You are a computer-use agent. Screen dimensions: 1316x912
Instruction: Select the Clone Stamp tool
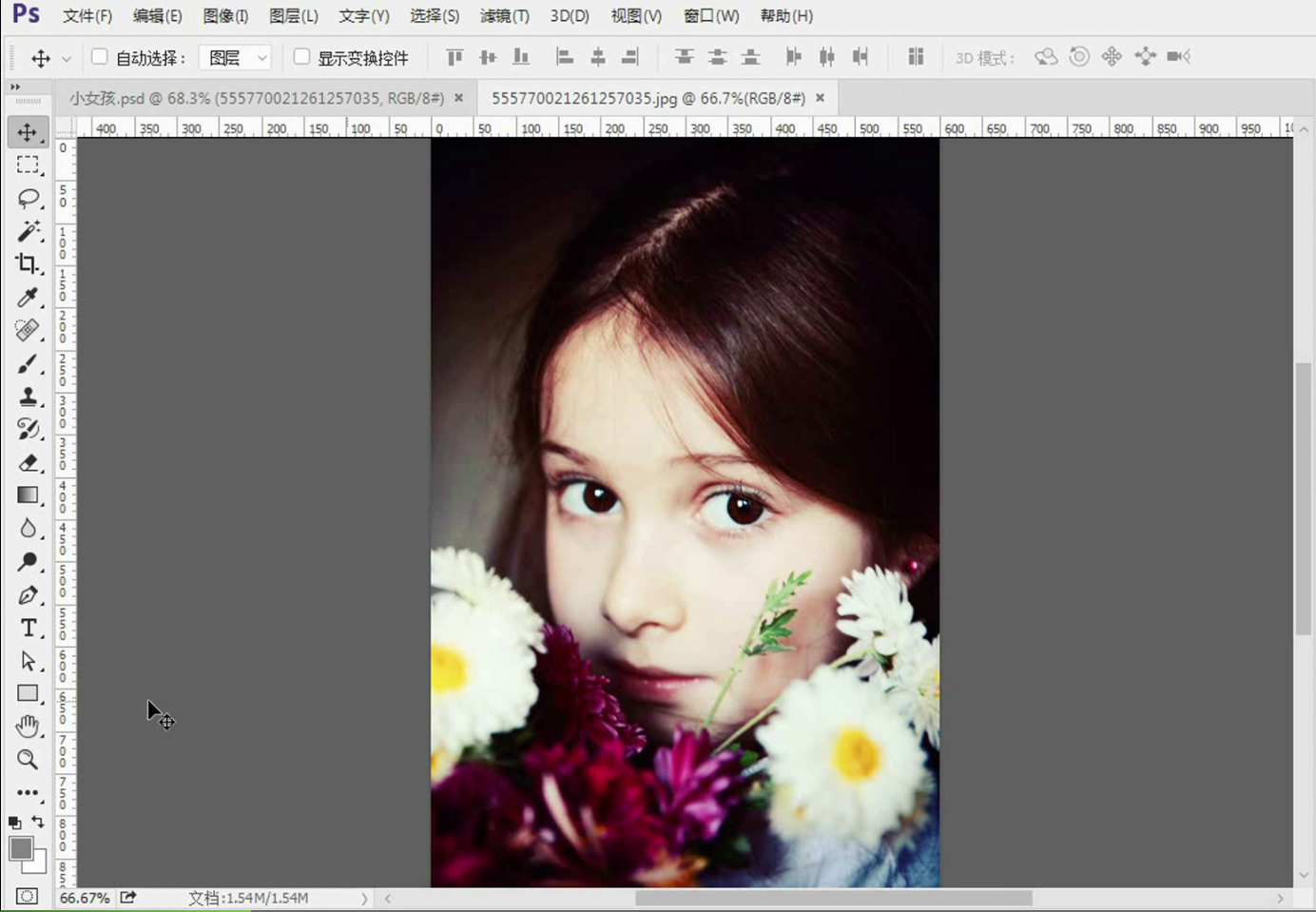coord(28,396)
